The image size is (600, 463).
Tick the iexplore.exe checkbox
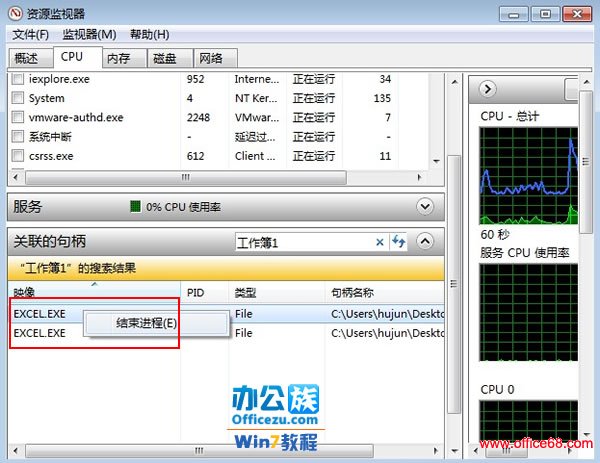pyautogui.click(x=17, y=79)
